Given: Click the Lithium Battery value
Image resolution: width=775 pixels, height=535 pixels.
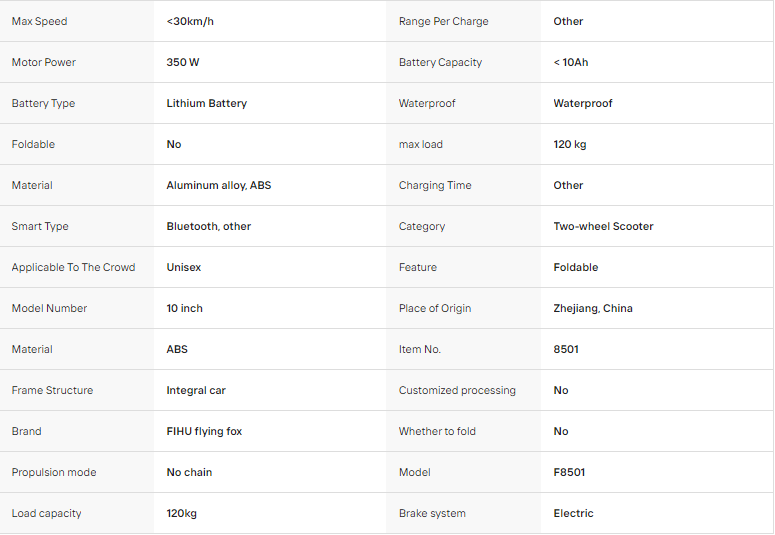Looking at the screenshot, I should 207,103.
